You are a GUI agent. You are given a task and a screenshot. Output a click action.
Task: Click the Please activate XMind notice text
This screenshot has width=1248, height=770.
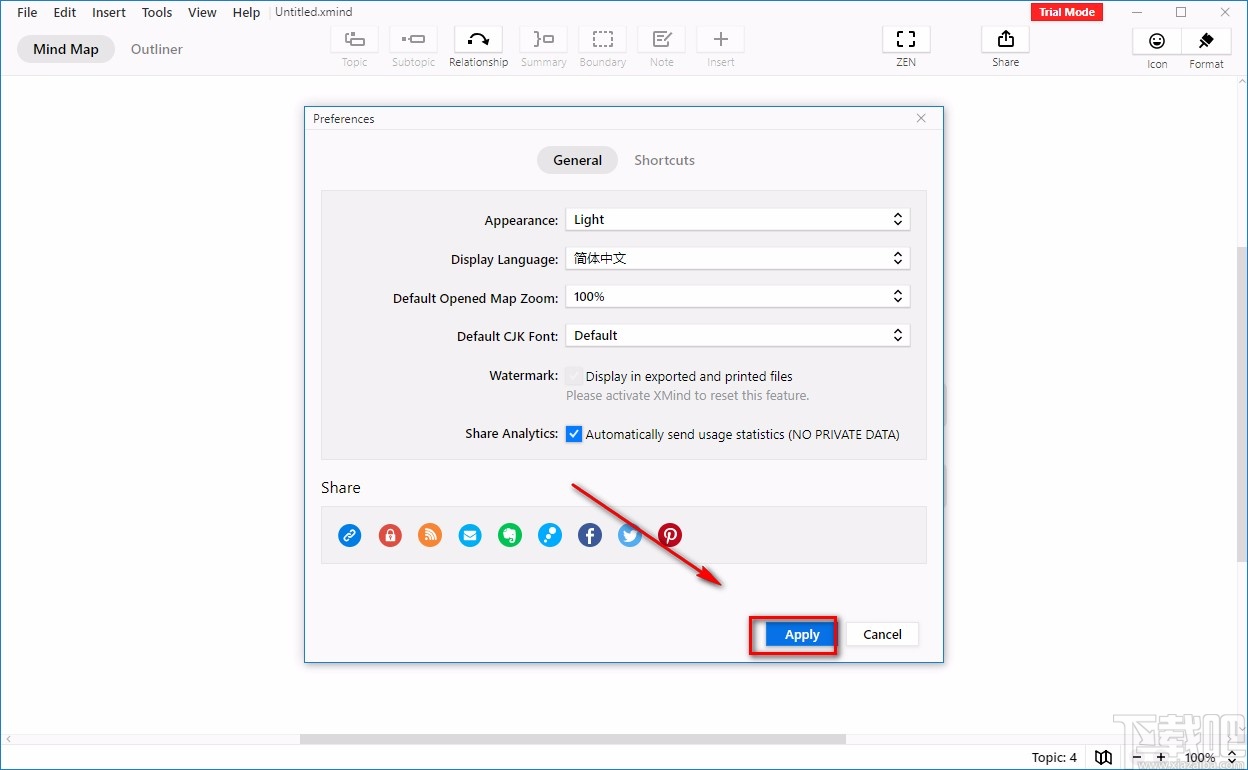(687, 395)
